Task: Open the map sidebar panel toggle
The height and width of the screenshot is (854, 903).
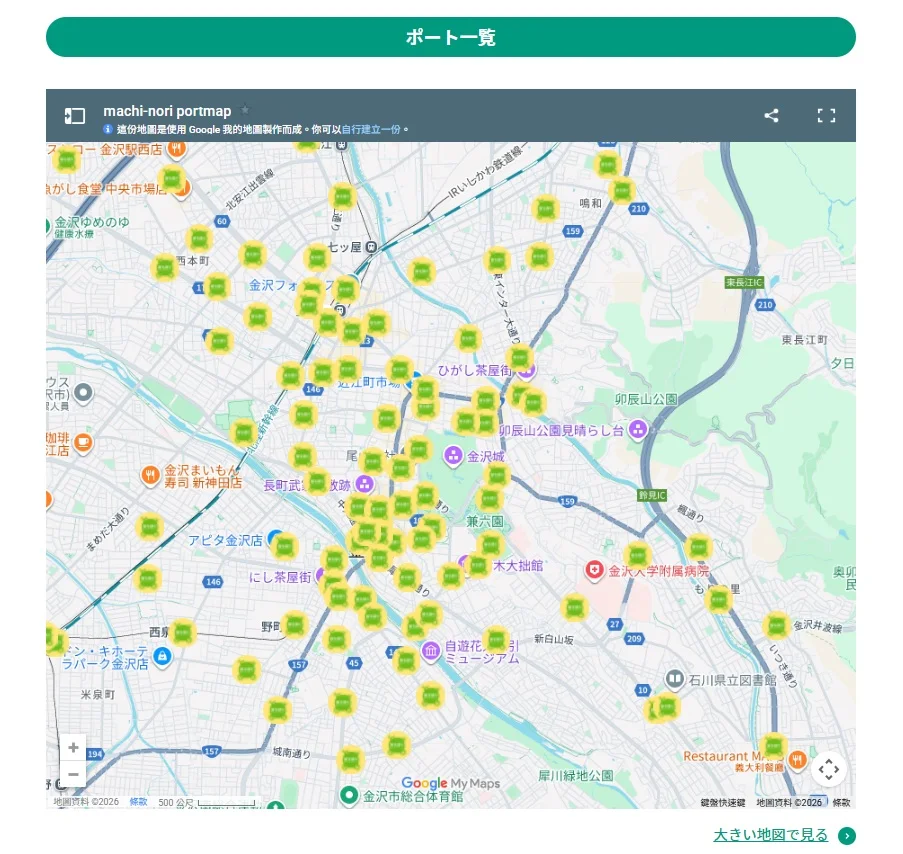Action: (75, 116)
